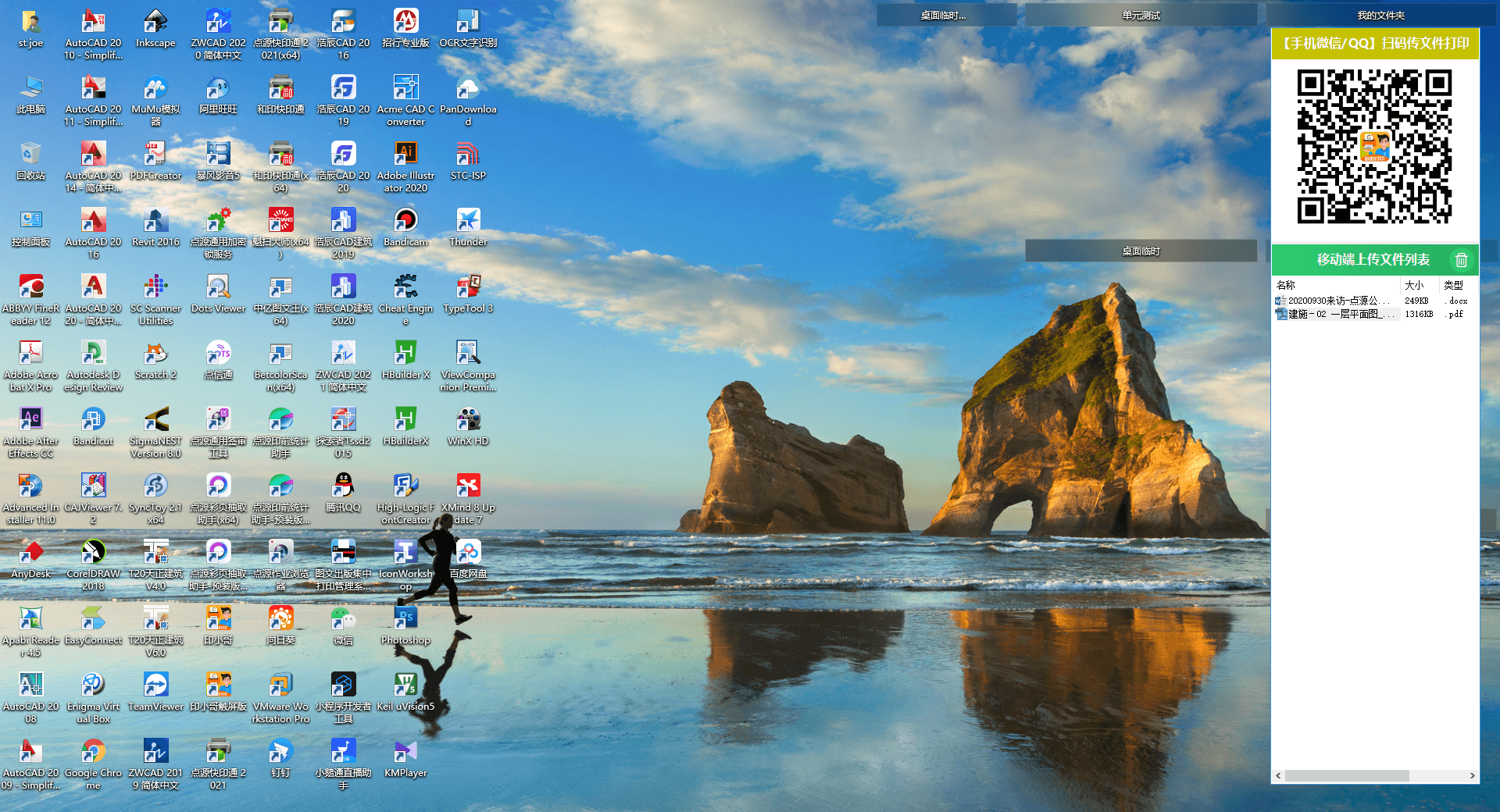Image resolution: width=1500 pixels, height=812 pixels.
Task: Click the CorelDRAW 2018 icon
Action: [x=93, y=553]
